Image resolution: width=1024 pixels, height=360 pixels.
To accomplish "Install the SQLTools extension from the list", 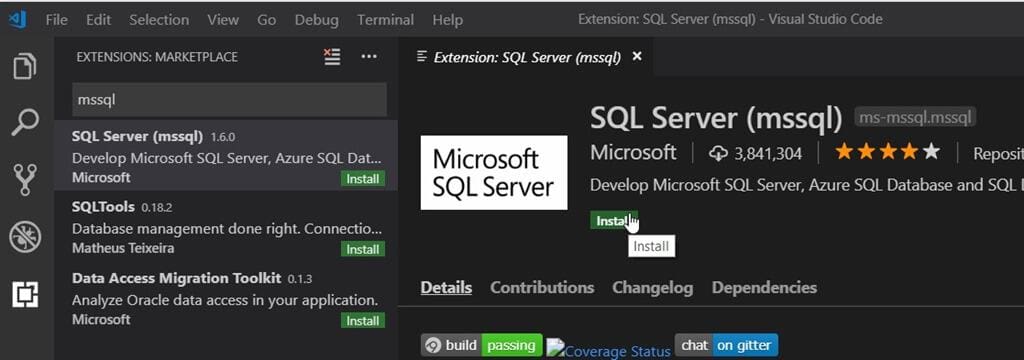I will coord(362,249).
